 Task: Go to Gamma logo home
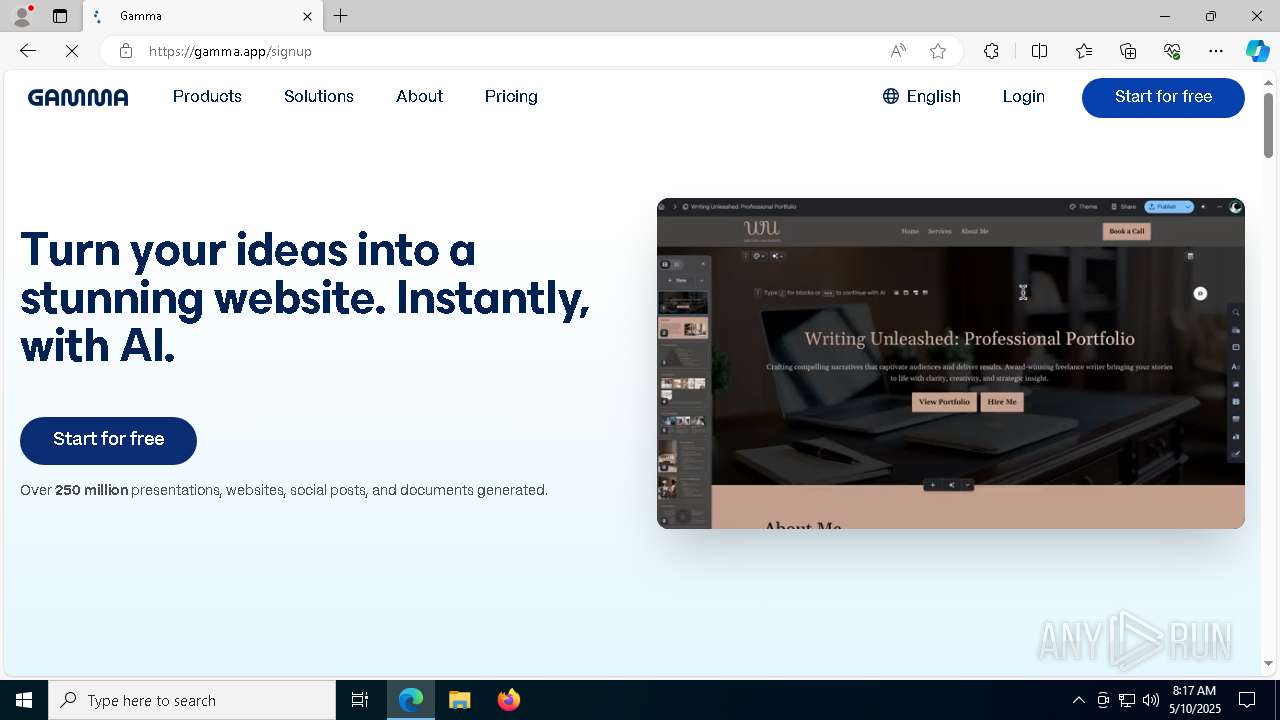(78, 97)
